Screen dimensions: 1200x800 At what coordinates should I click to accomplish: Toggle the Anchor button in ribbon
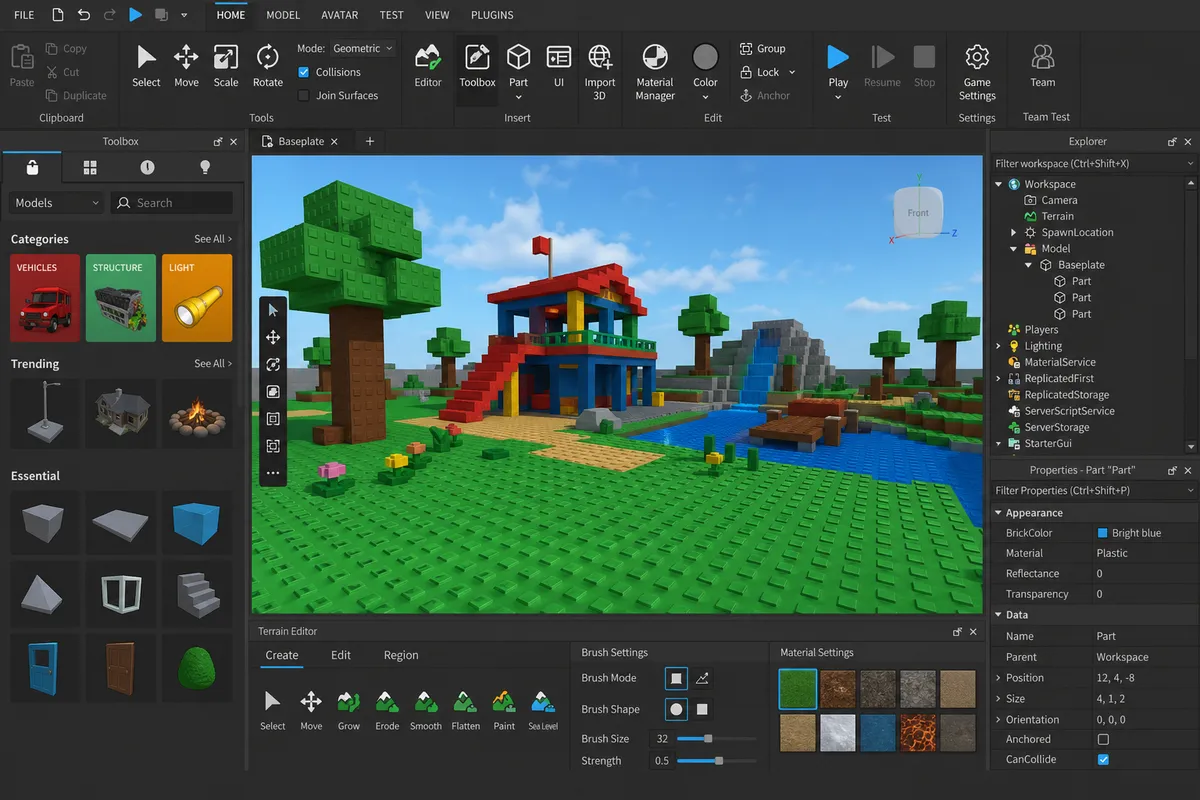point(765,96)
